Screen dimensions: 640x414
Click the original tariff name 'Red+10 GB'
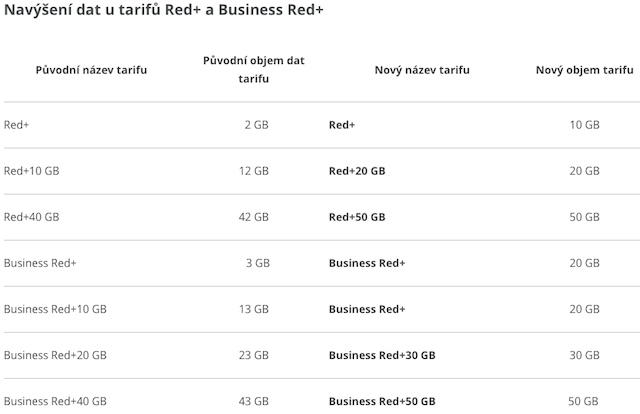point(32,171)
